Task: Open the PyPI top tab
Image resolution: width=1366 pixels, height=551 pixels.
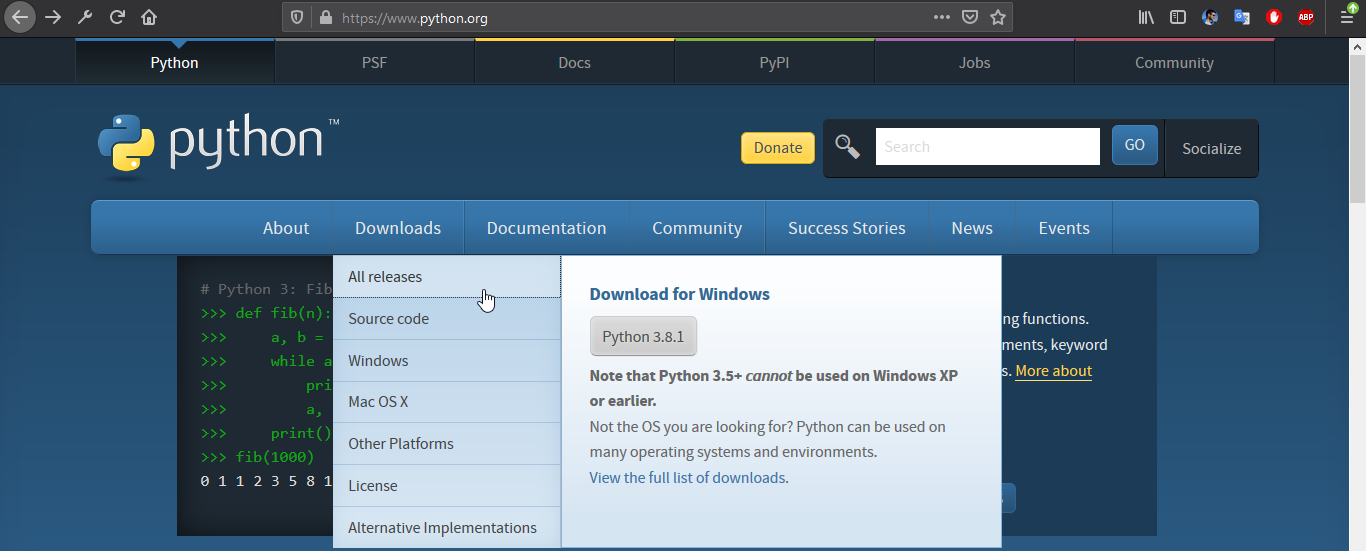Action: point(775,62)
